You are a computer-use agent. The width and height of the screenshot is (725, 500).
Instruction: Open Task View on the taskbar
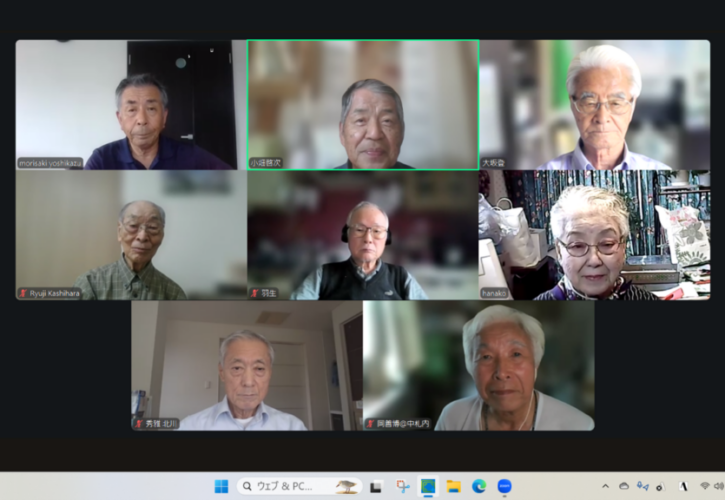(376, 487)
